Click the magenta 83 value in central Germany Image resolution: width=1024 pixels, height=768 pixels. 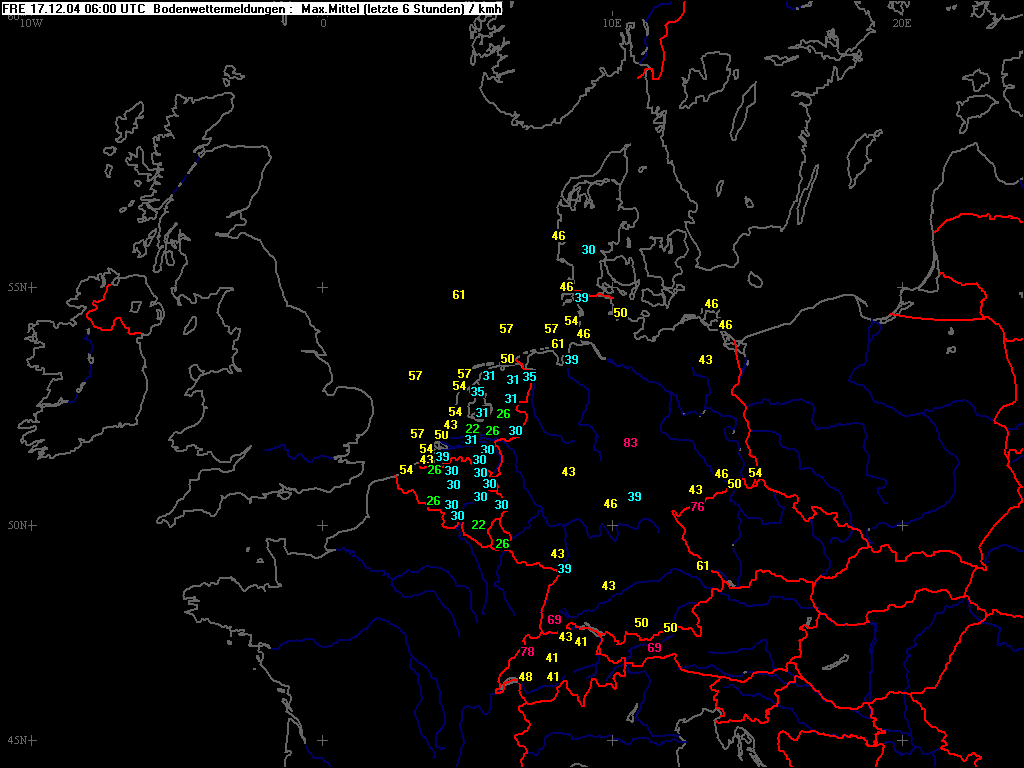coord(630,443)
